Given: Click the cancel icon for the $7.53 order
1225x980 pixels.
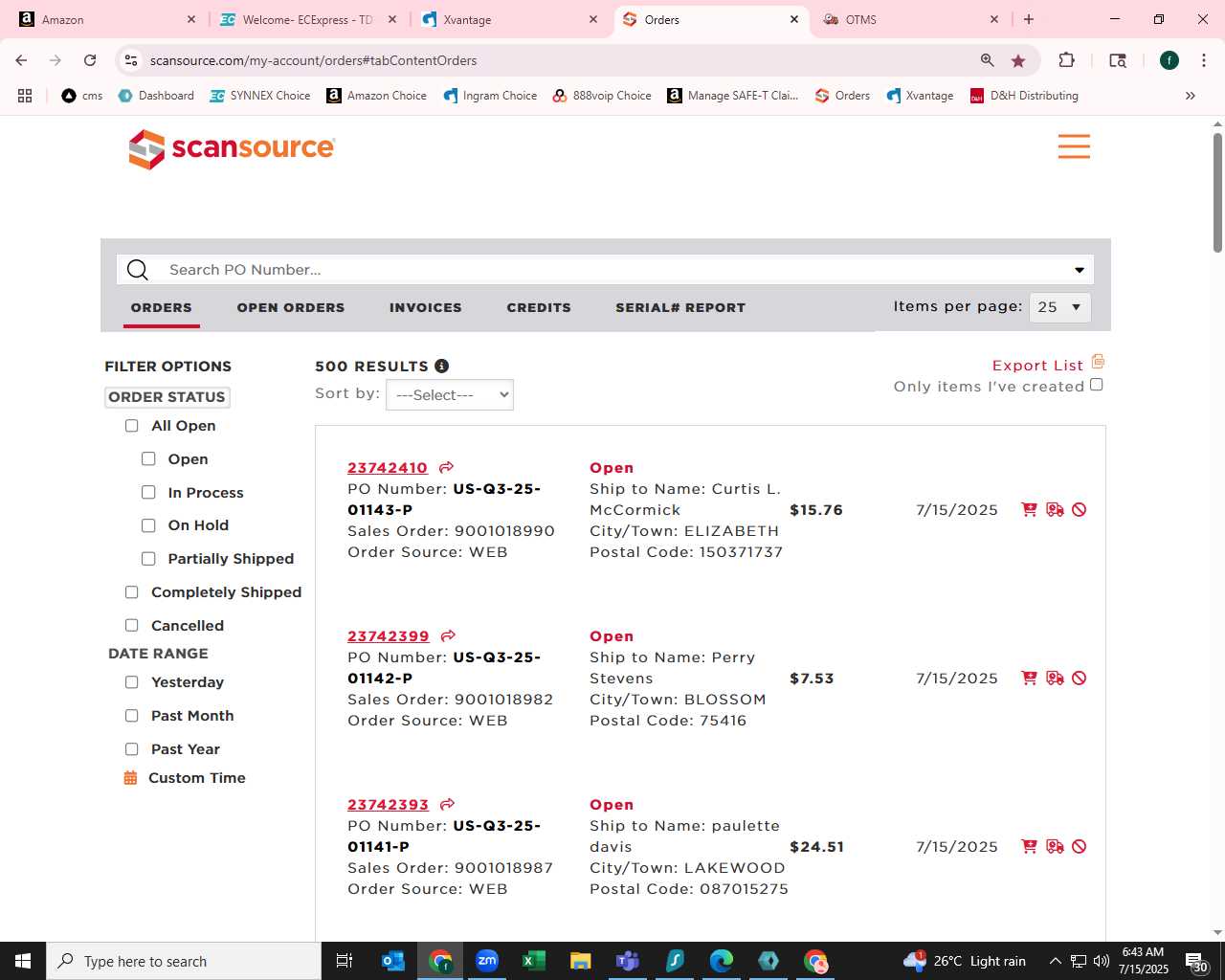Looking at the screenshot, I should coord(1080,679).
